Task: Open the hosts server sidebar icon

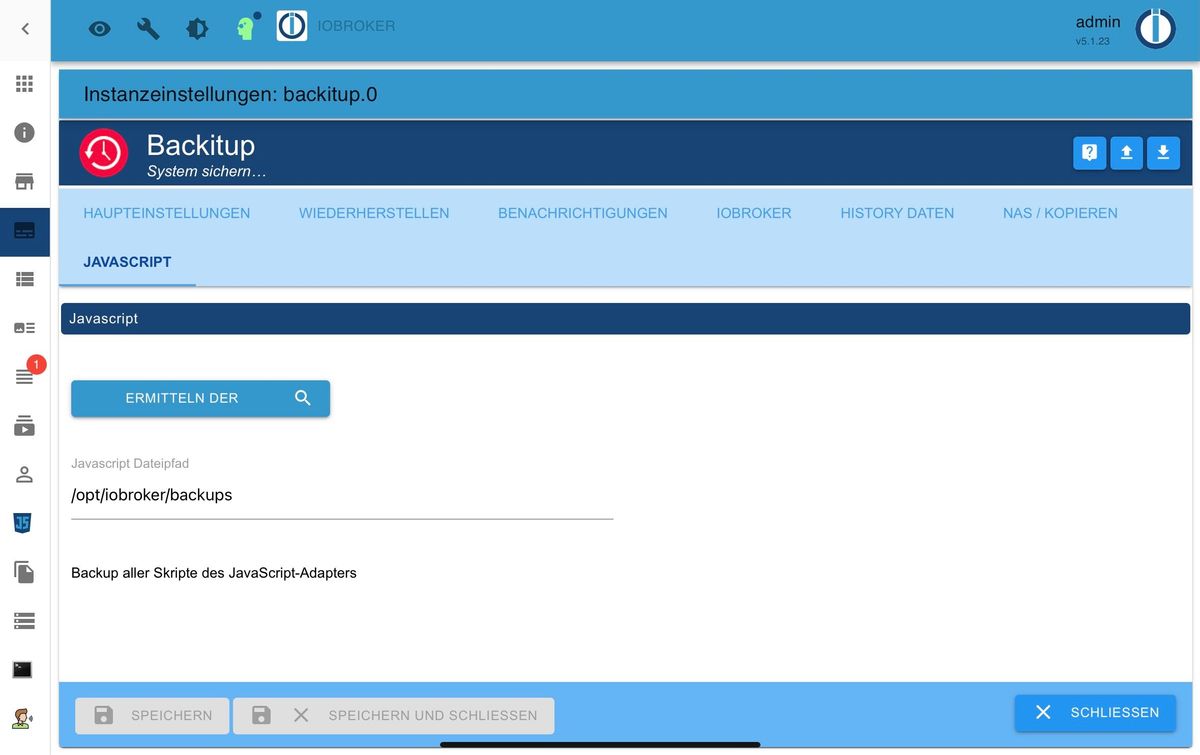Action: coord(24,621)
